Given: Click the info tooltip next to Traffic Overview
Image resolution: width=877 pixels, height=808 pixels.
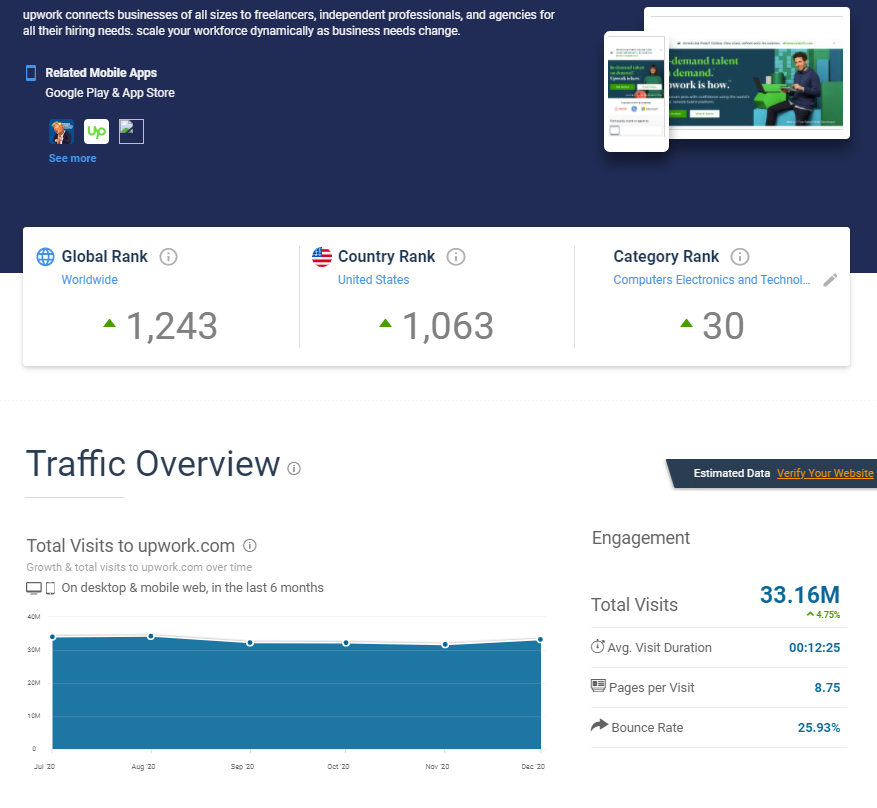Looking at the screenshot, I should [x=293, y=468].
